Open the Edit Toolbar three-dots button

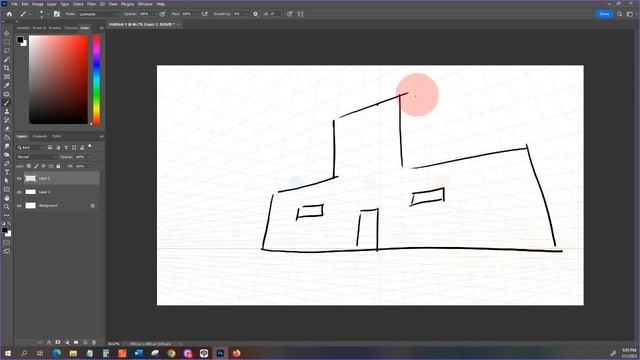pyautogui.click(x=7, y=215)
